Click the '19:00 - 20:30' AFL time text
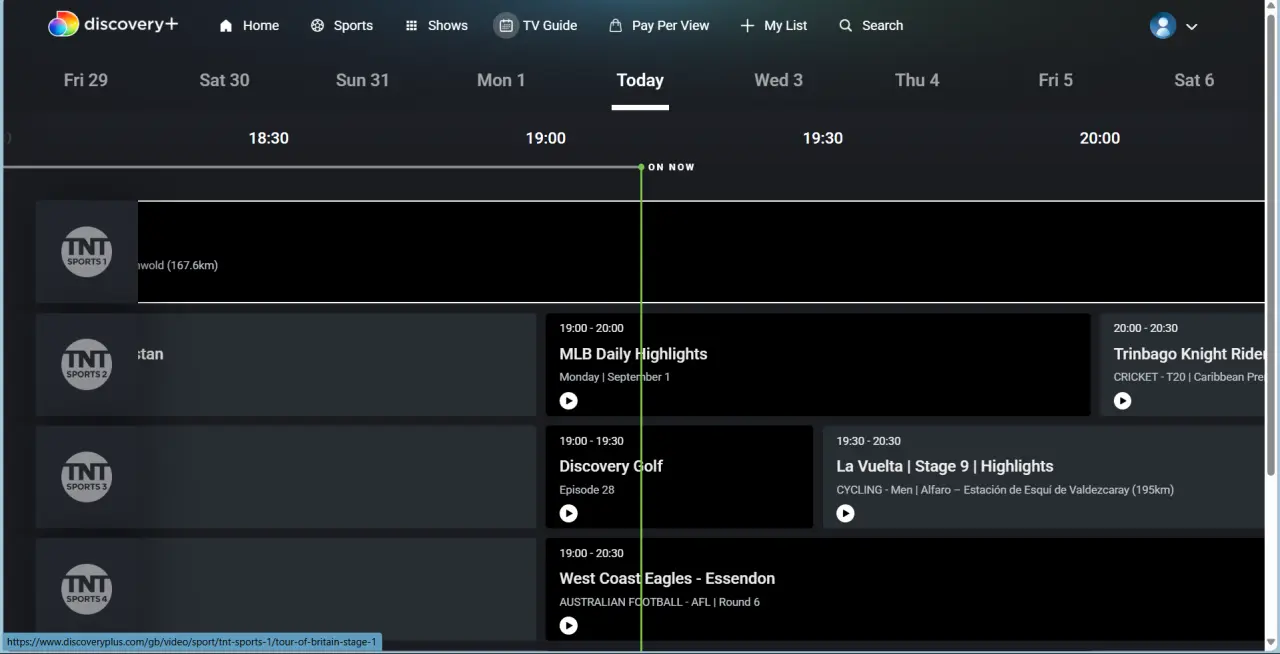 (x=591, y=553)
